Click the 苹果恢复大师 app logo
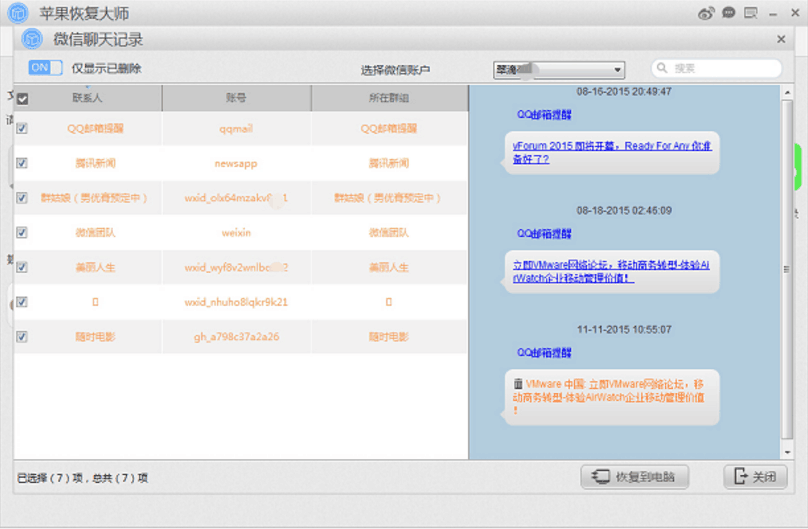Screen dimensions: 808x529 pyautogui.click(x=18, y=13)
